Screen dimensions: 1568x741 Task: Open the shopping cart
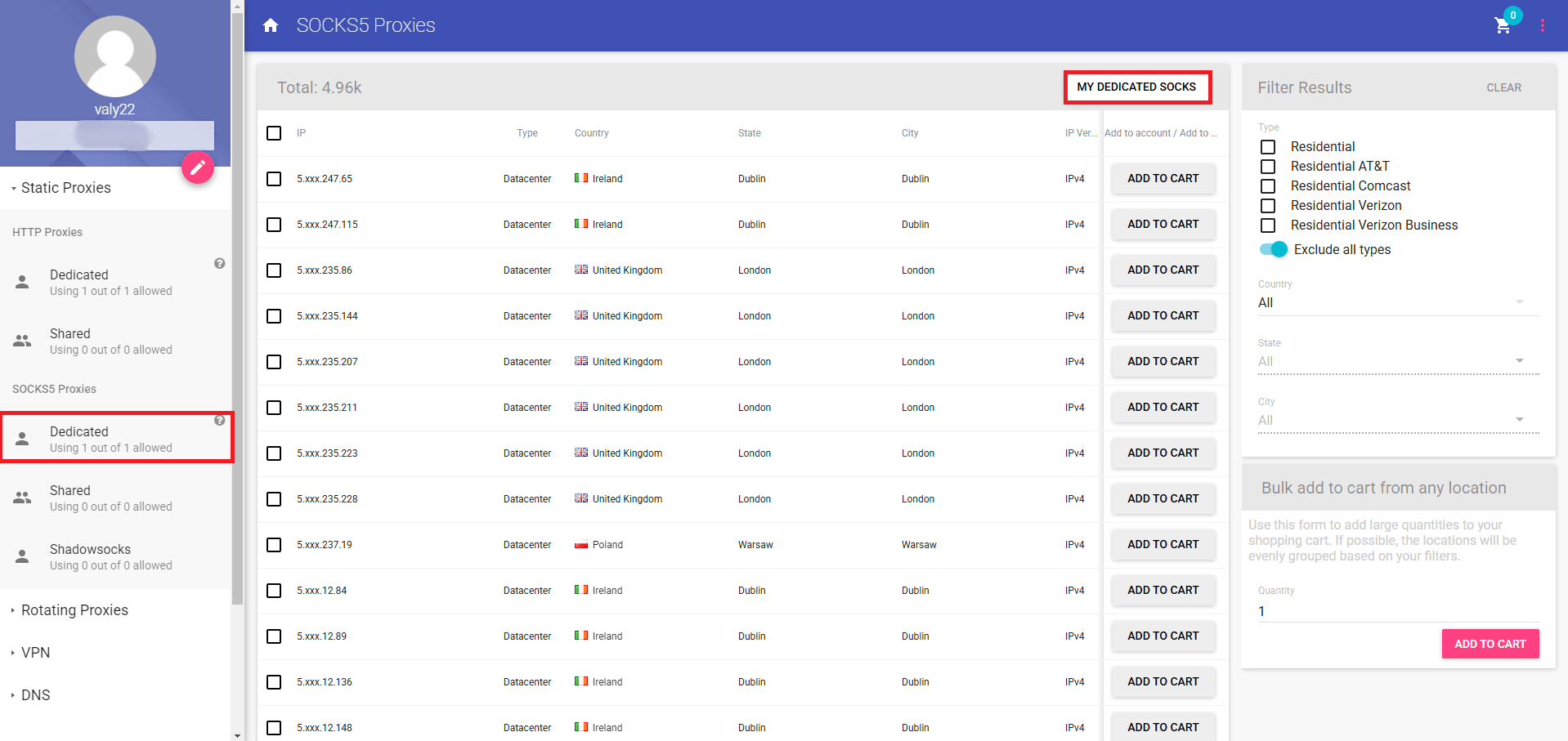point(1503,25)
